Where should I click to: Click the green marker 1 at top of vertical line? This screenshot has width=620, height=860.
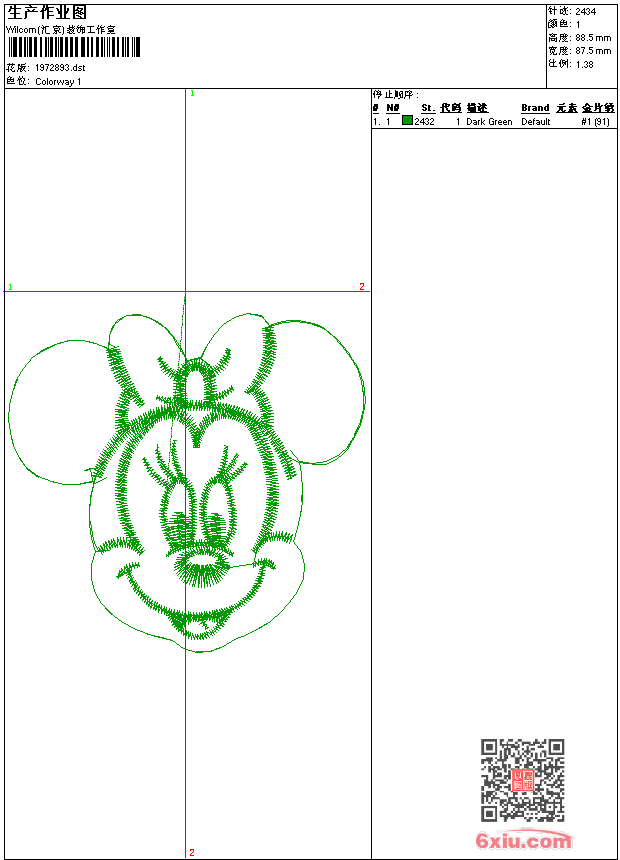coord(192,93)
